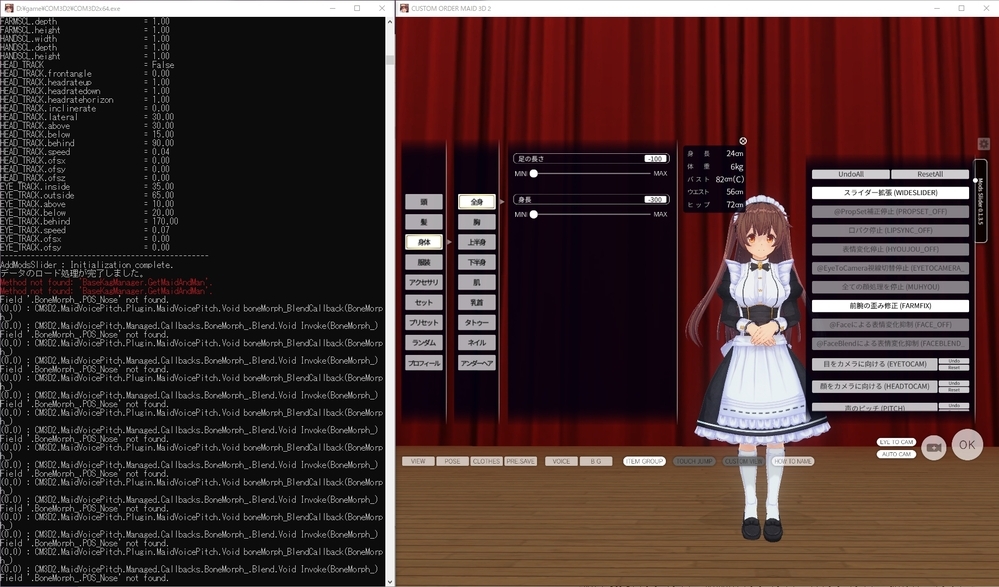This screenshot has height=587, width=999.
Task: Select the 頭 (head) category
Action: pyautogui.click(x=424, y=202)
